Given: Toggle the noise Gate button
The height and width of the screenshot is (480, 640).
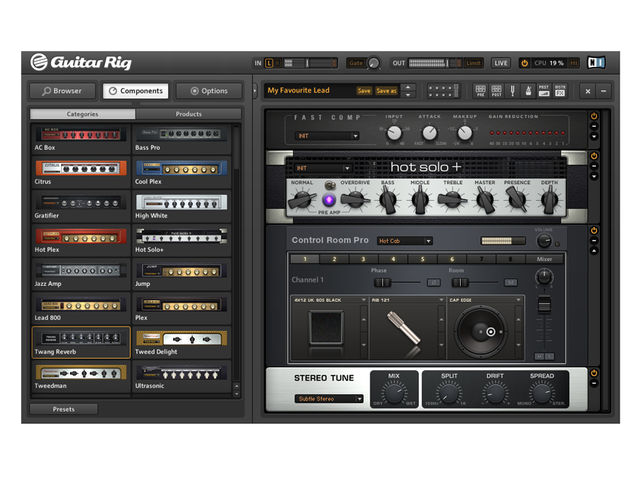Looking at the screenshot, I should pos(356,63).
